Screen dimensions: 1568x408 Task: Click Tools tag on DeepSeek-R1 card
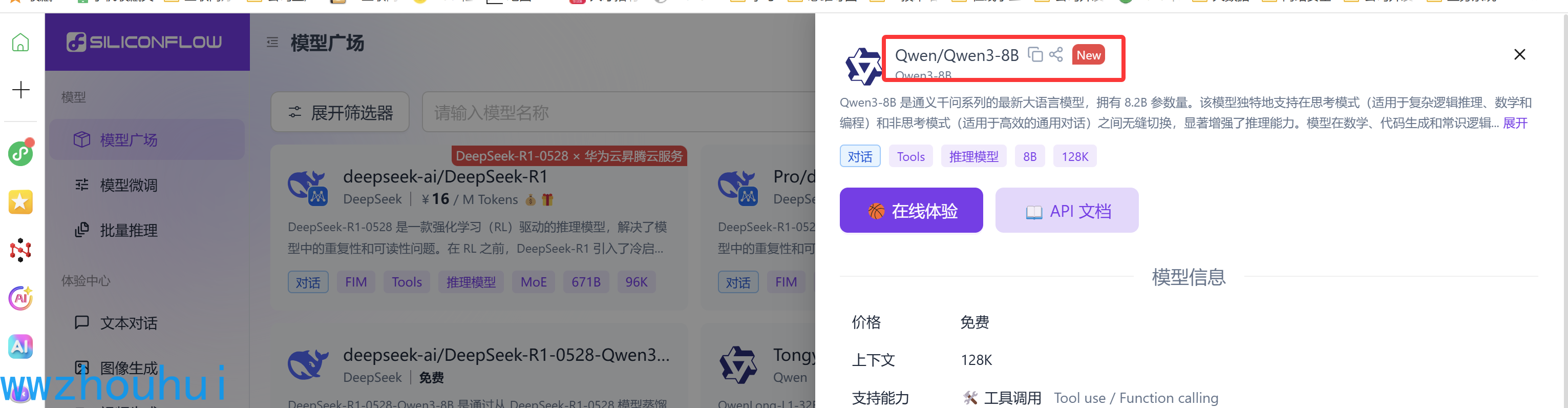point(407,282)
